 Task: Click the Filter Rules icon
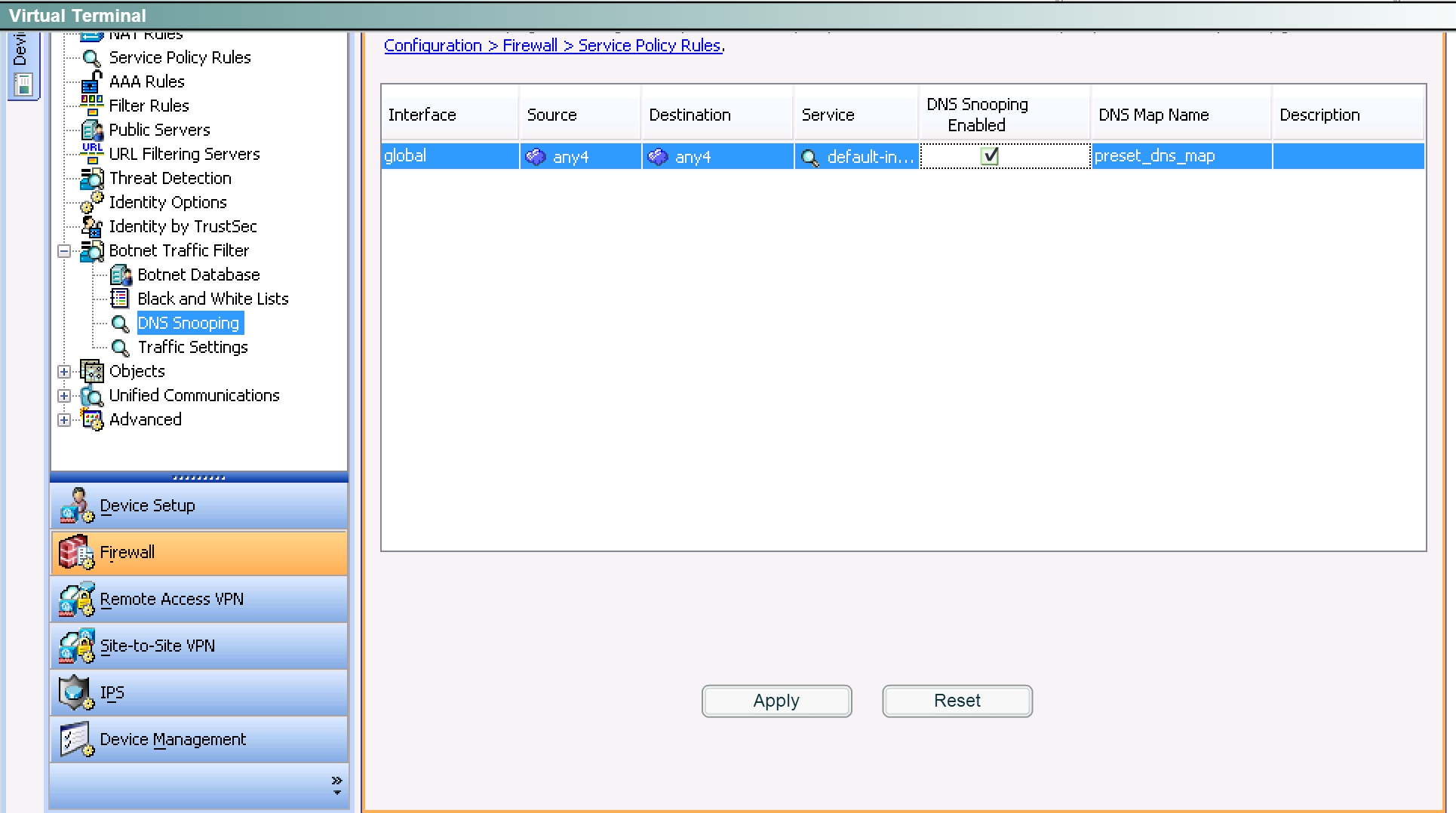coord(92,106)
